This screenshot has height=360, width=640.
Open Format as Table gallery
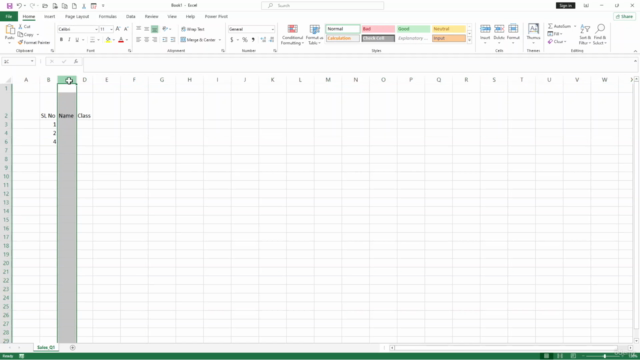[314, 35]
